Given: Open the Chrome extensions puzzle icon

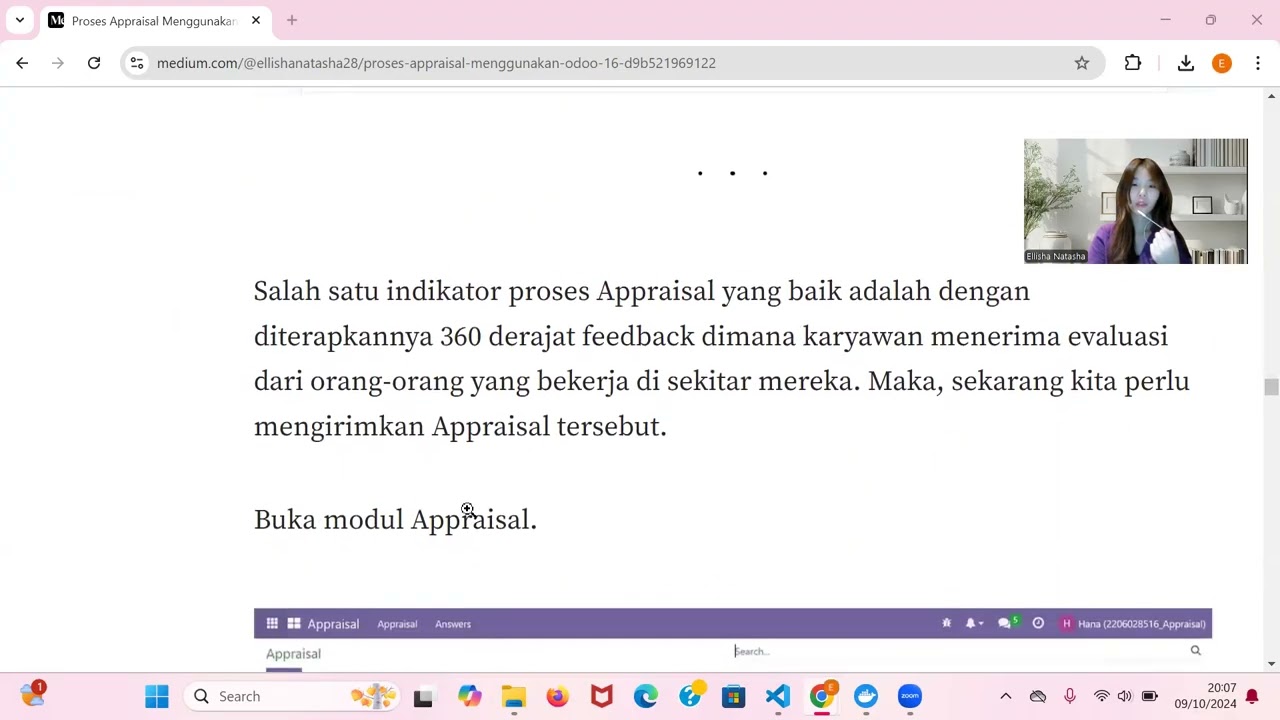Looking at the screenshot, I should [1133, 63].
